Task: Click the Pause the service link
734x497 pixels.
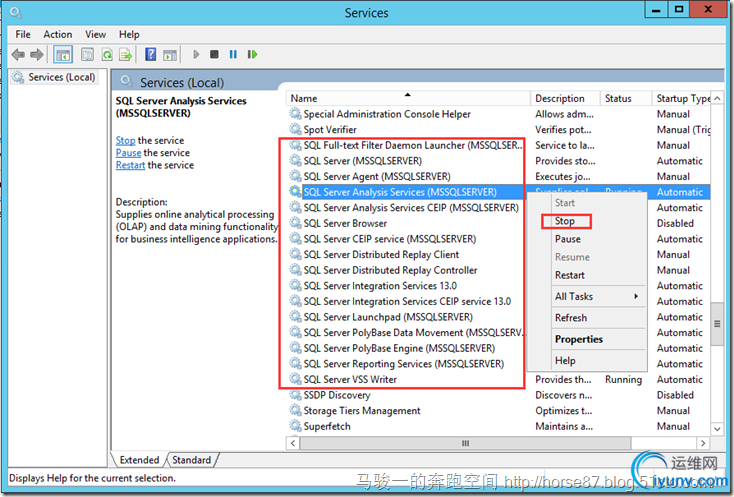Action: click(128, 153)
